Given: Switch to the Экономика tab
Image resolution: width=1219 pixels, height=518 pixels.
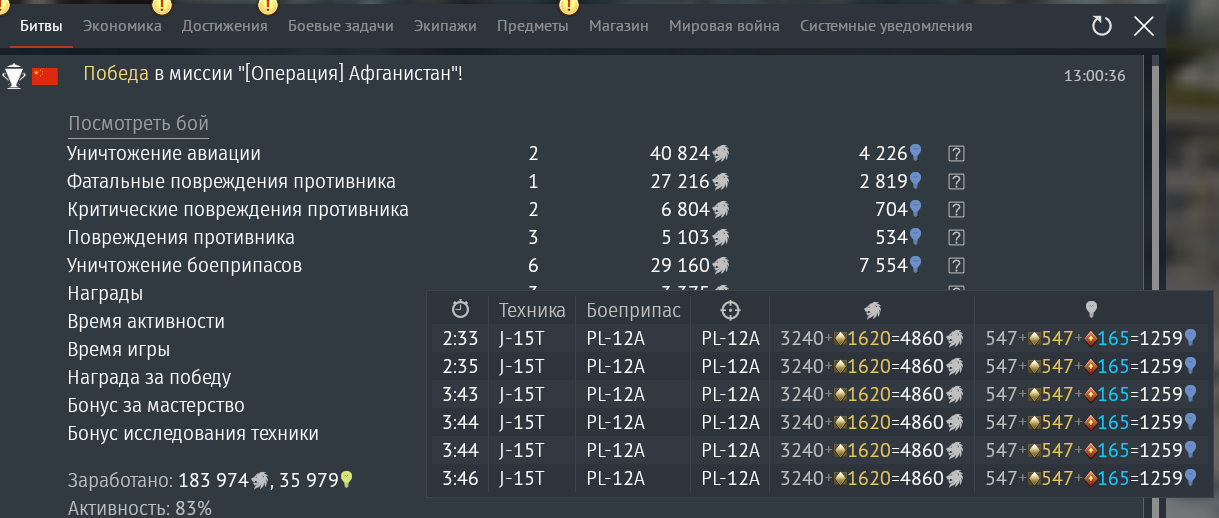Looking at the screenshot, I should coord(122,26).
